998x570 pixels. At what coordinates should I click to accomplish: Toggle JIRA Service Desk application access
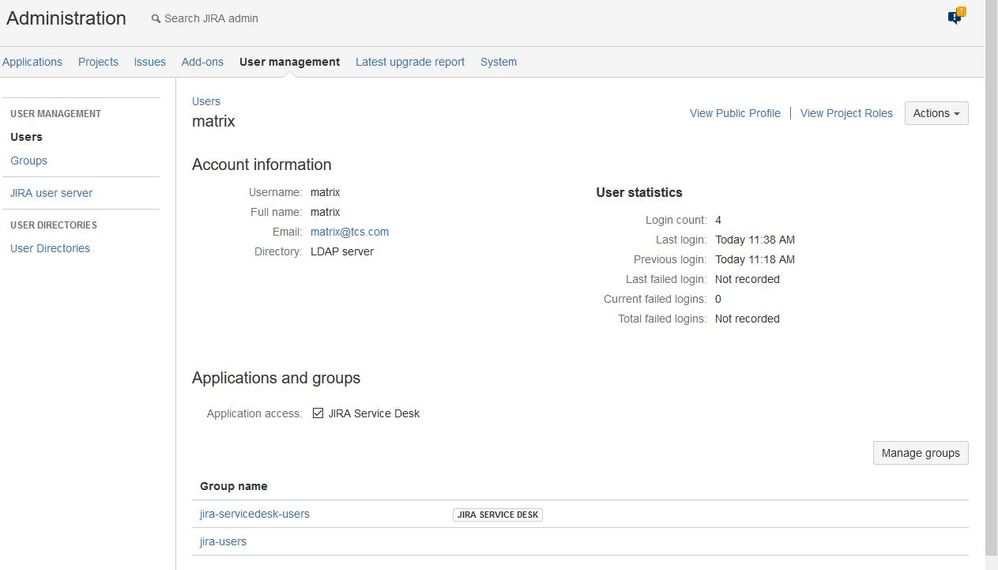click(318, 414)
